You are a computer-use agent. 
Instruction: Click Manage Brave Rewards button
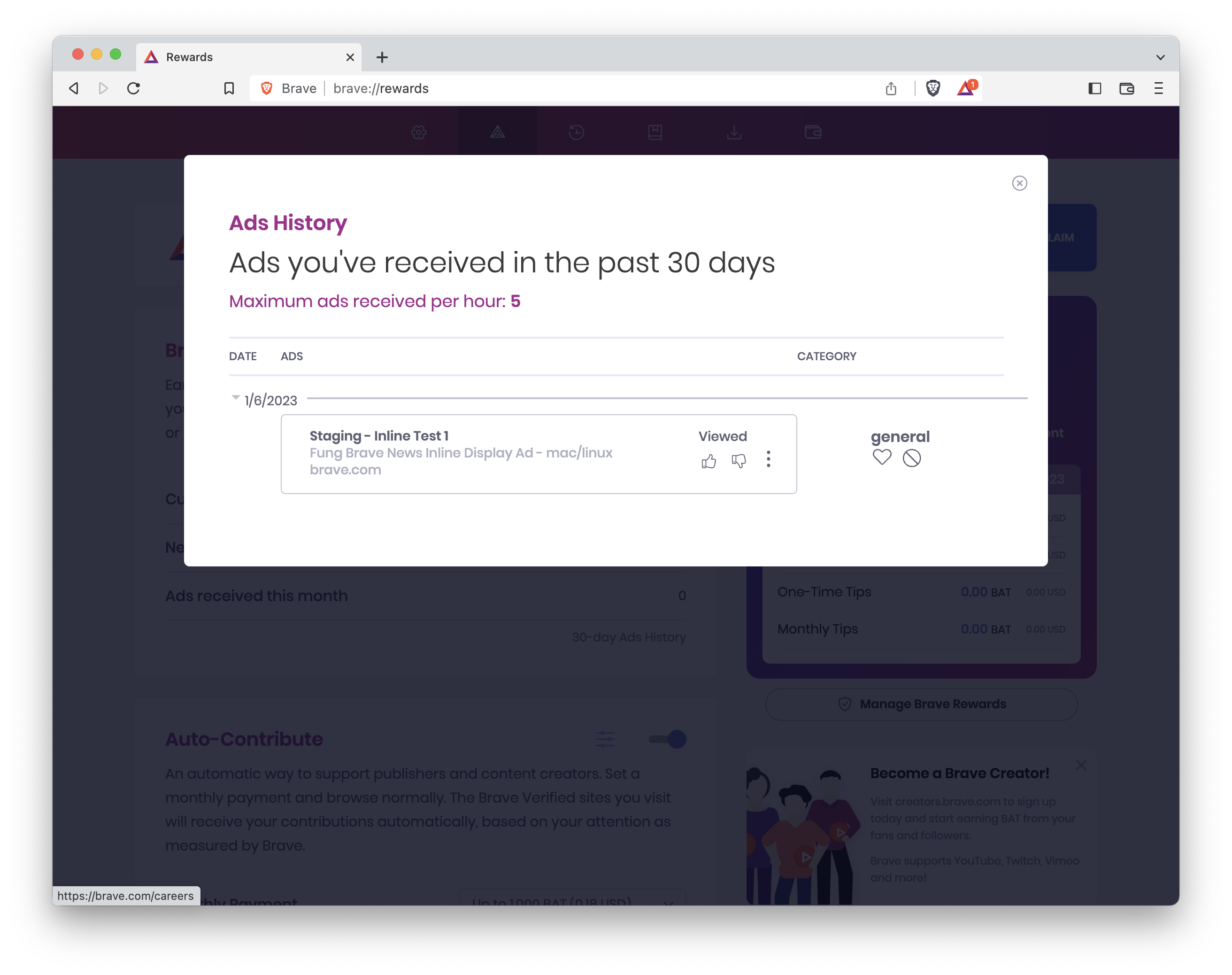pos(921,704)
